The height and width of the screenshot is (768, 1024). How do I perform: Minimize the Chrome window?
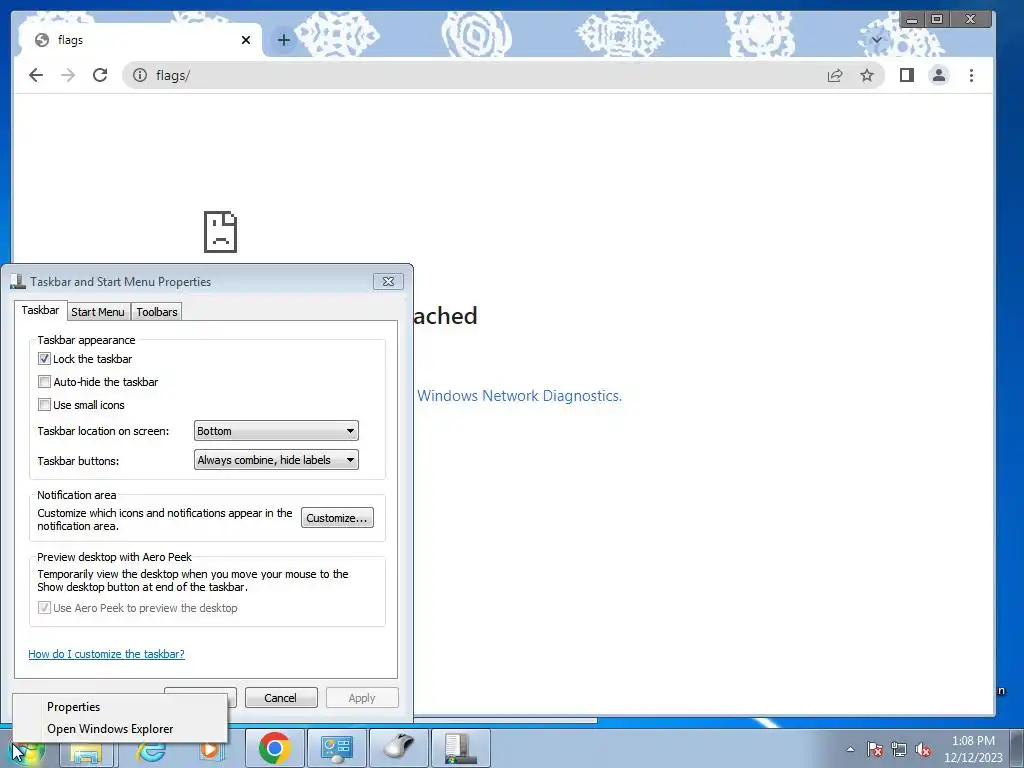tap(912, 20)
